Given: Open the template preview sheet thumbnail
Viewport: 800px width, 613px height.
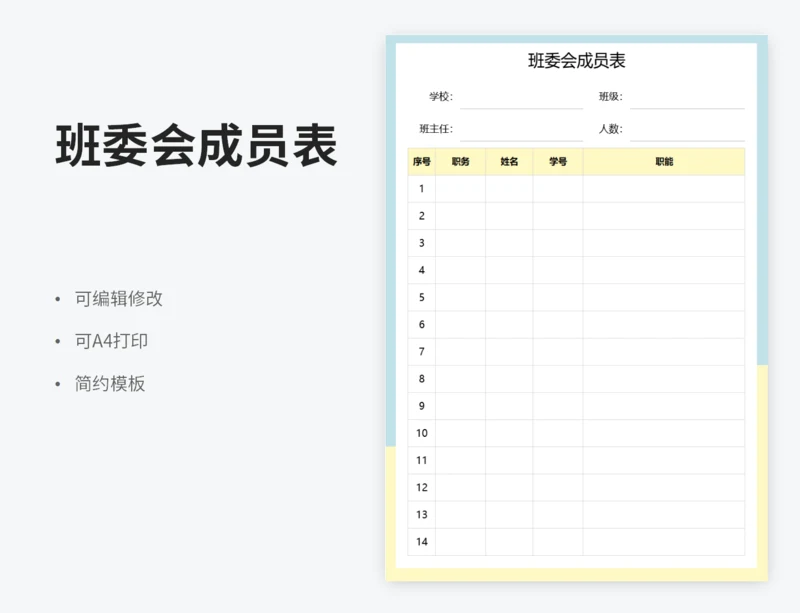Looking at the screenshot, I should 577,308.
